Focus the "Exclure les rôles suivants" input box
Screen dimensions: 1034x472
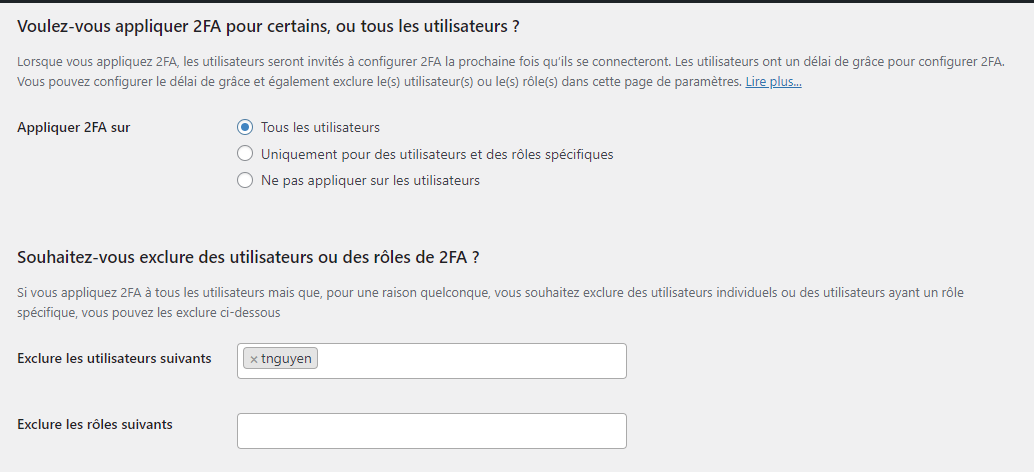(x=431, y=431)
